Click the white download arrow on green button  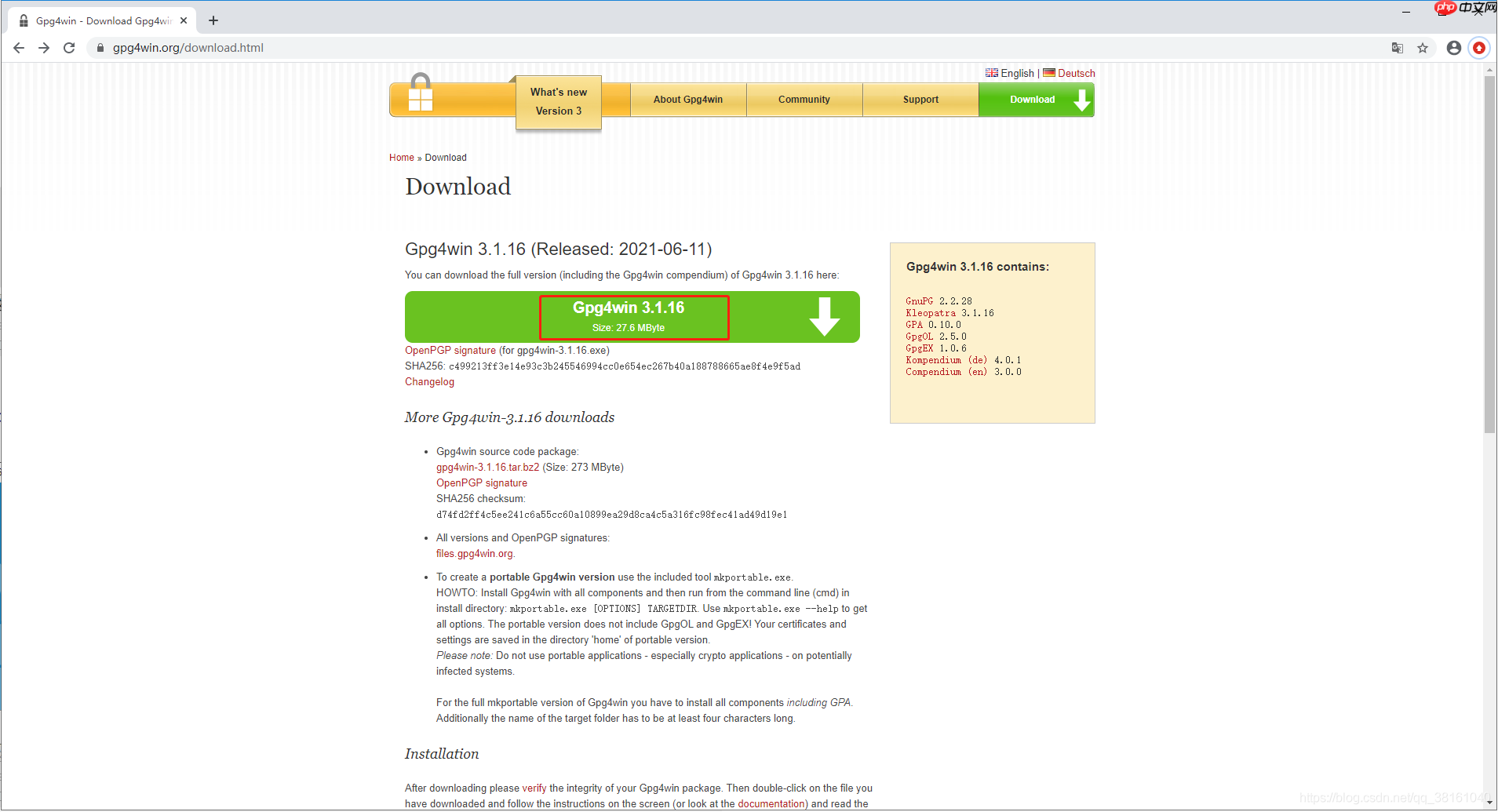click(824, 317)
